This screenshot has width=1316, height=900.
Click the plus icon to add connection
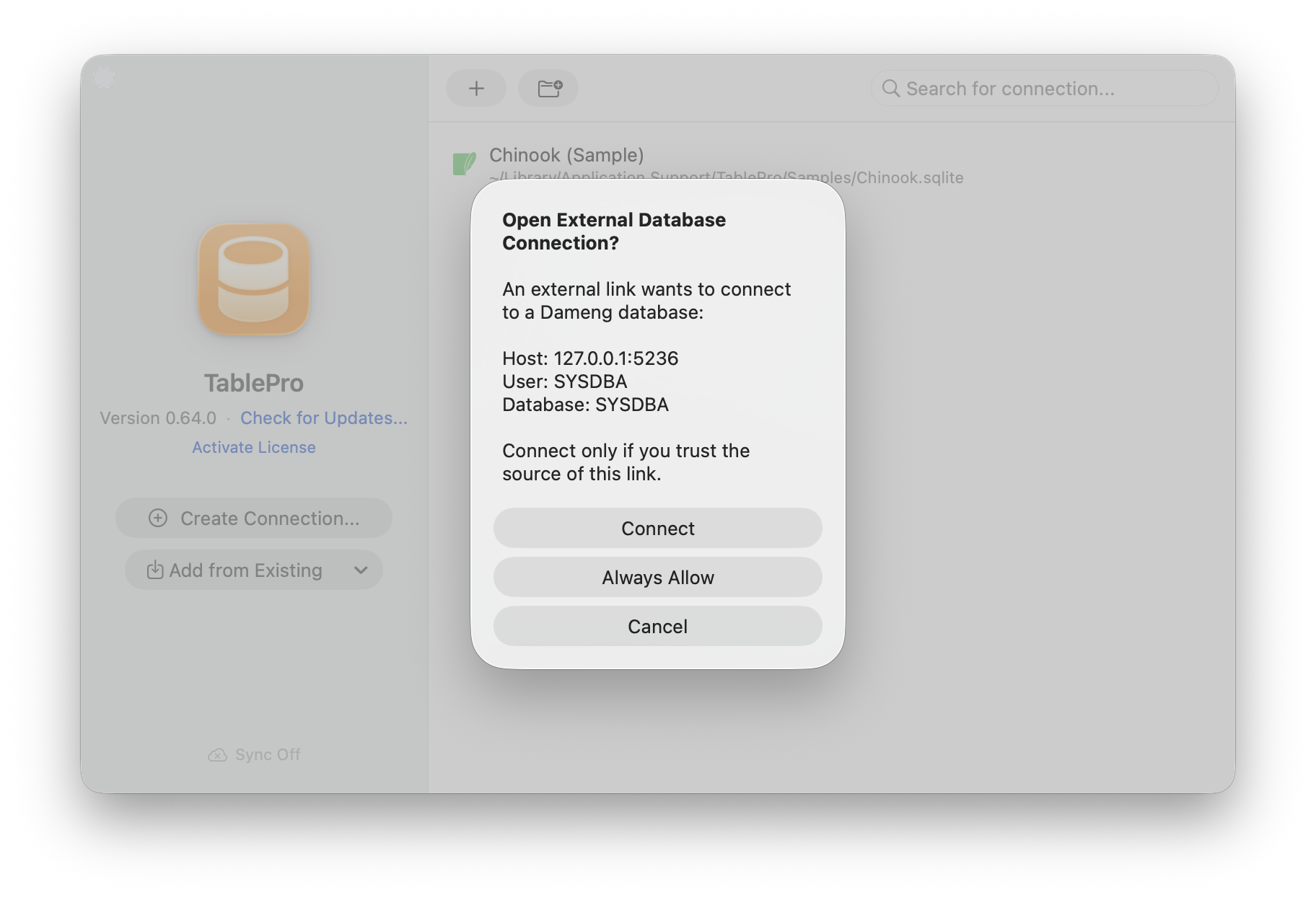(476, 88)
